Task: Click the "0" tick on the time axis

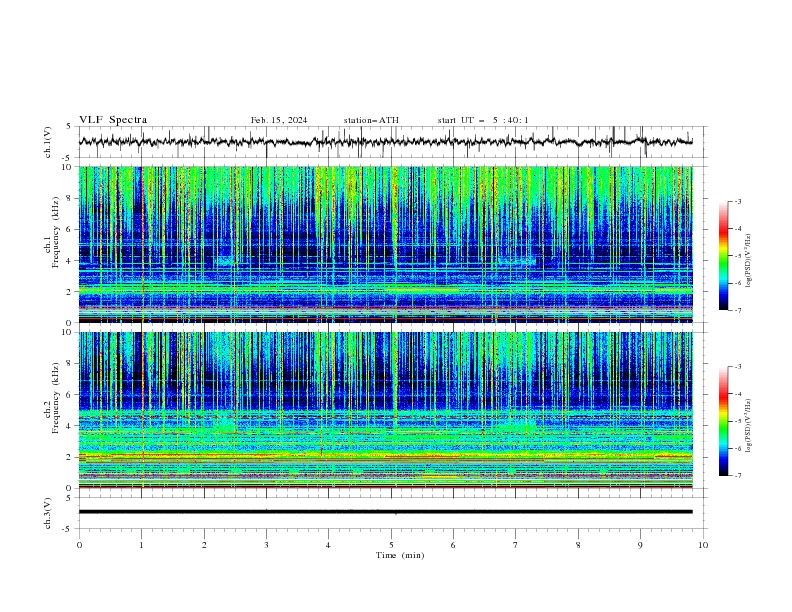Action: click(79, 545)
